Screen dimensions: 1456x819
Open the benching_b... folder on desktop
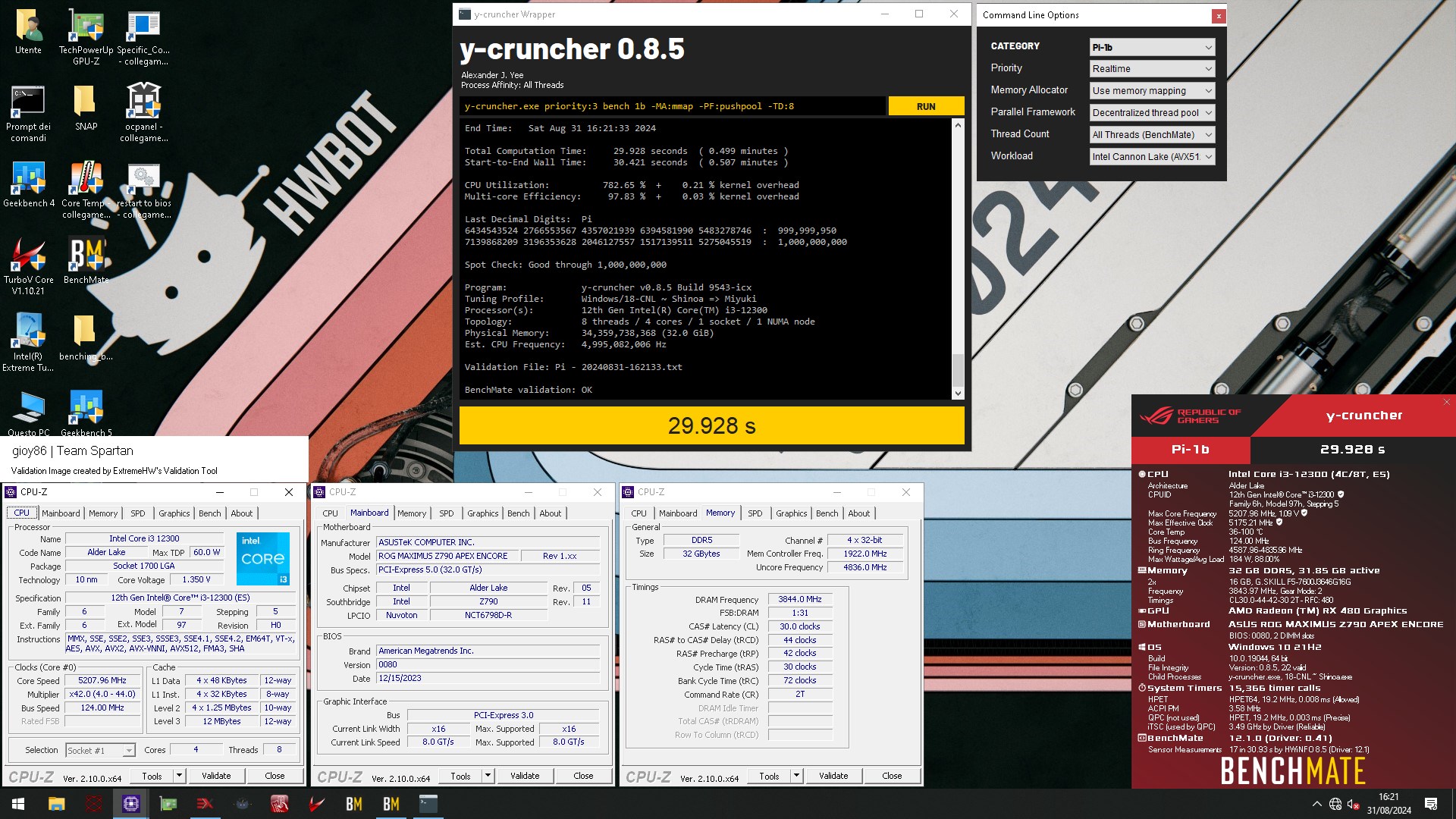(86, 338)
